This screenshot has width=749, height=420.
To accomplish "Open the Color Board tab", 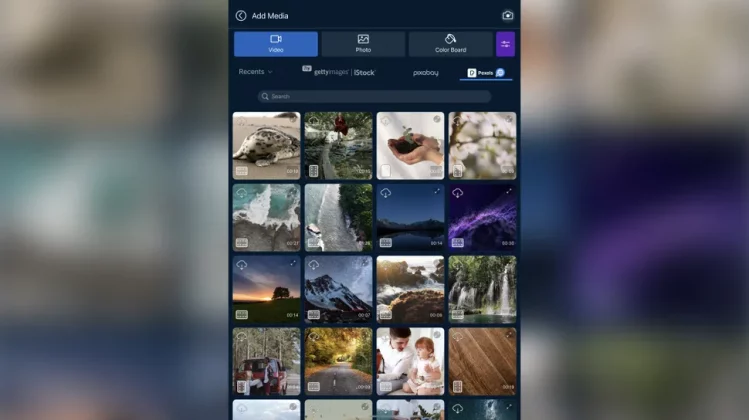I will click(x=450, y=44).
